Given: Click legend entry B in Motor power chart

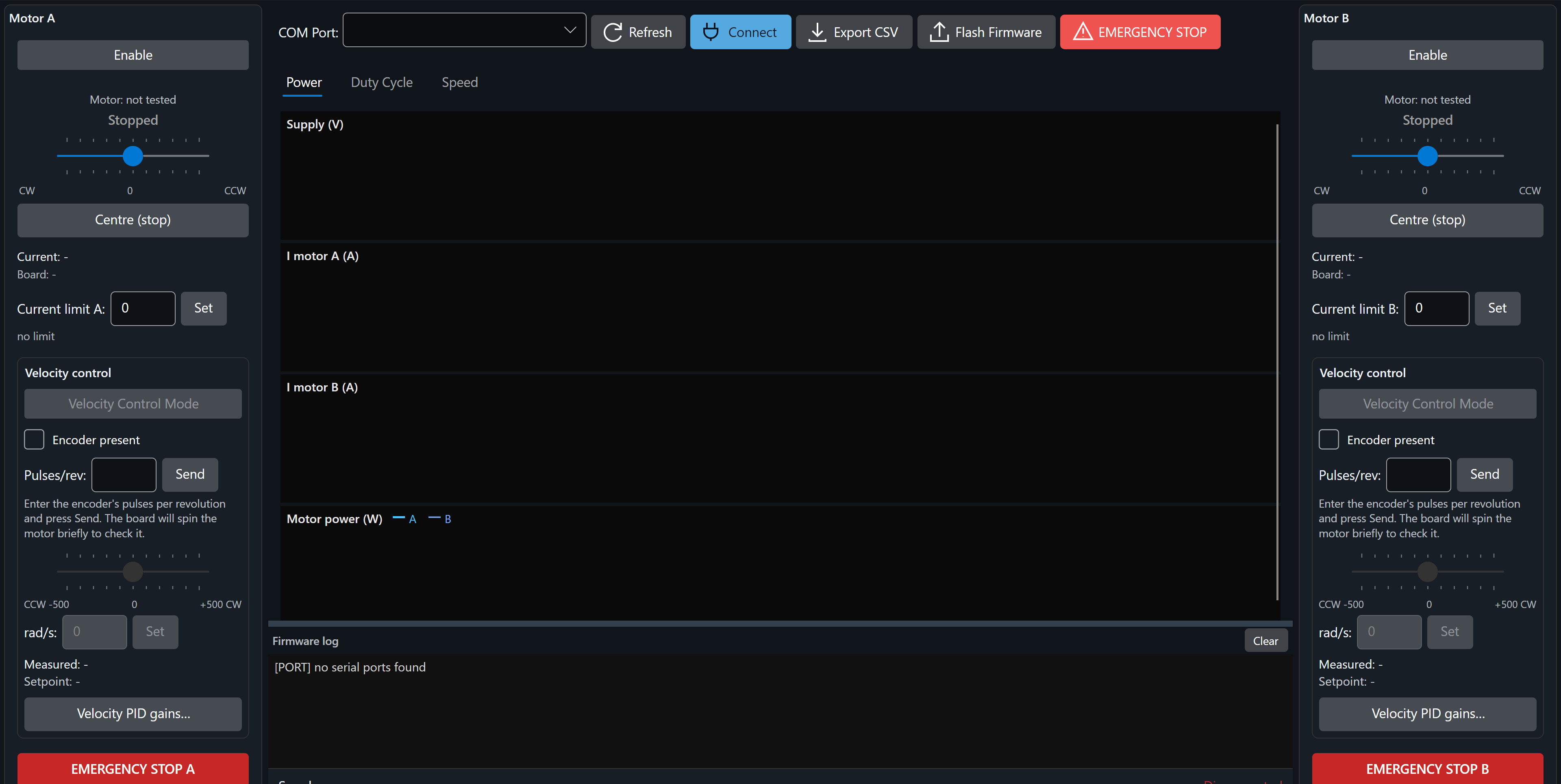Looking at the screenshot, I should point(440,519).
